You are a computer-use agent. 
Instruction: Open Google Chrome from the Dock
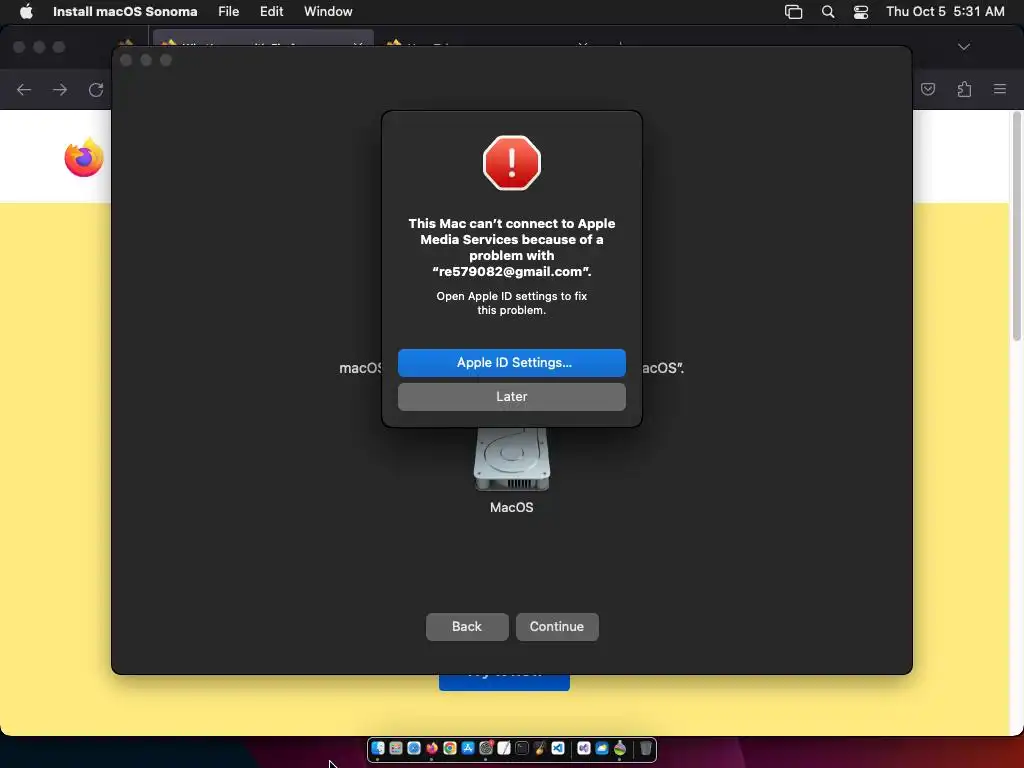450,748
